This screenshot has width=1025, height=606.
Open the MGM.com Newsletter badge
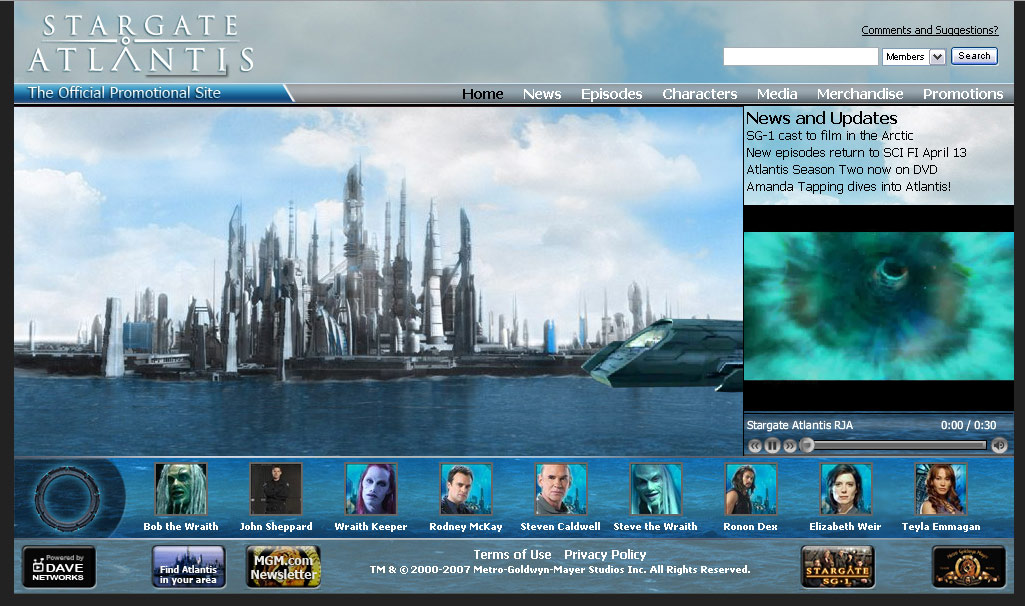pyautogui.click(x=283, y=567)
